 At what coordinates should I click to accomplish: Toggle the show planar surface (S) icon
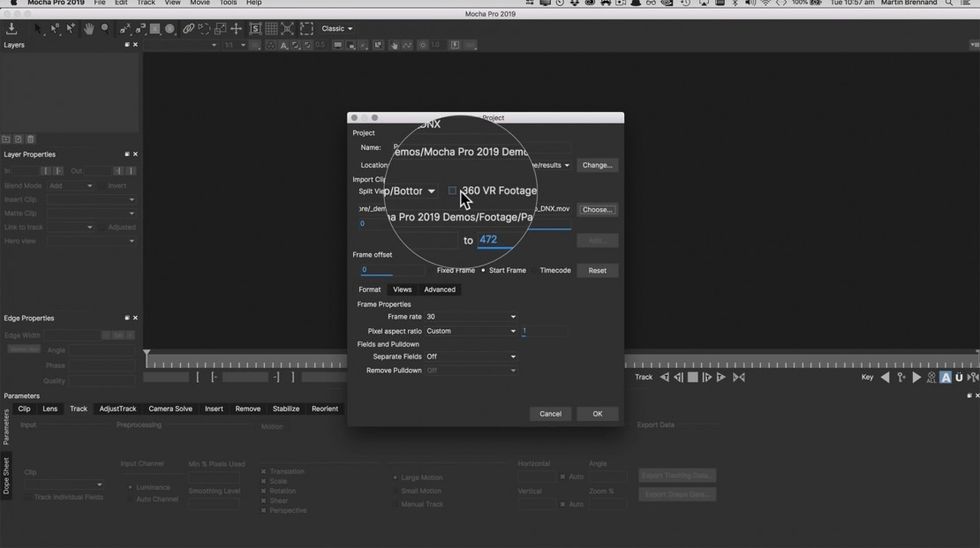click(x=256, y=29)
